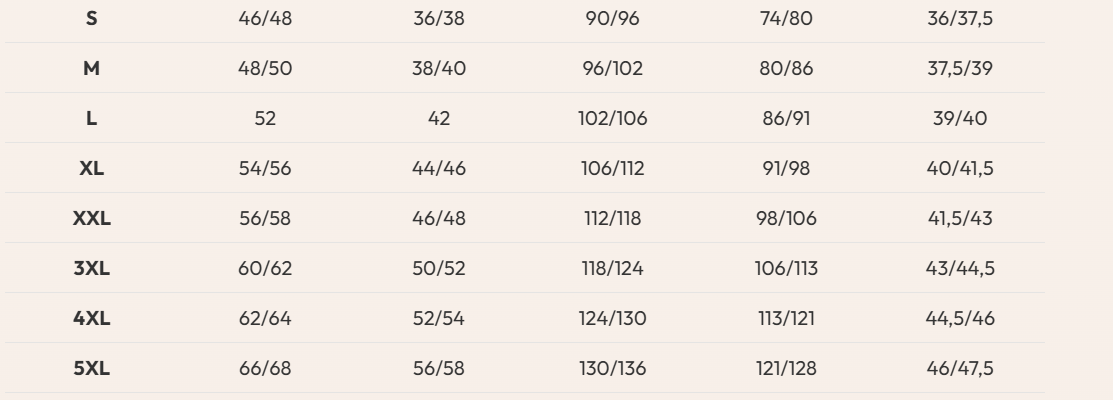The width and height of the screenshot is (1113, 400).
Task: Click the 66/68 value in 5XL row
Action: point(265,369)
